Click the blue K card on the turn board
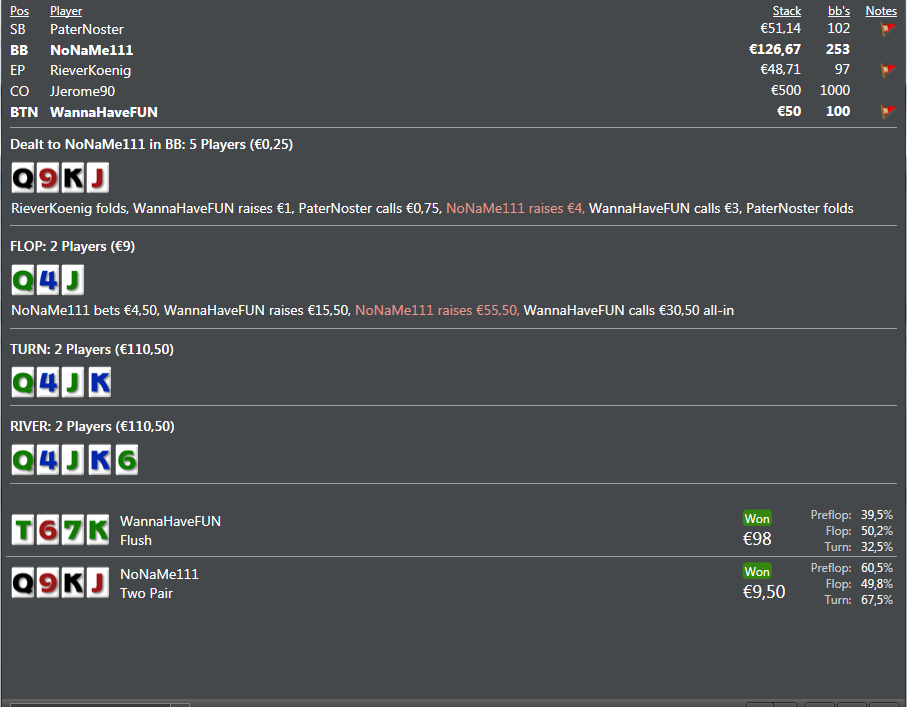The width and height of the screenshot is (907, 707). pos(99,383)
